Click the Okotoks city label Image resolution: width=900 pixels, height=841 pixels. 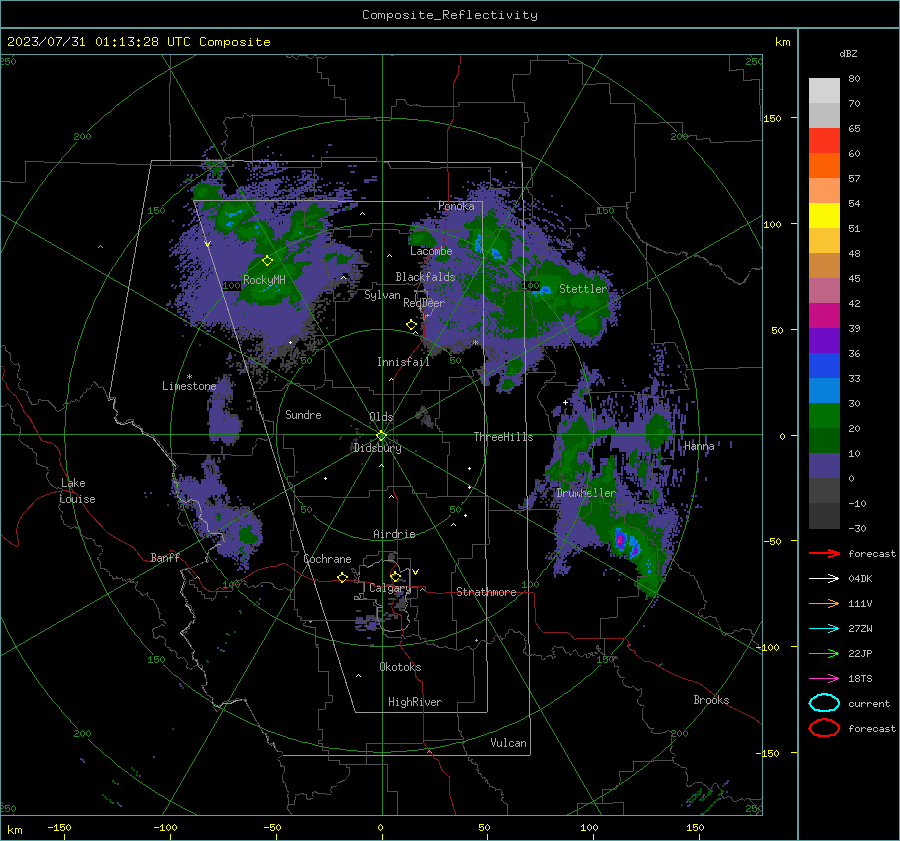coord(400,667)
